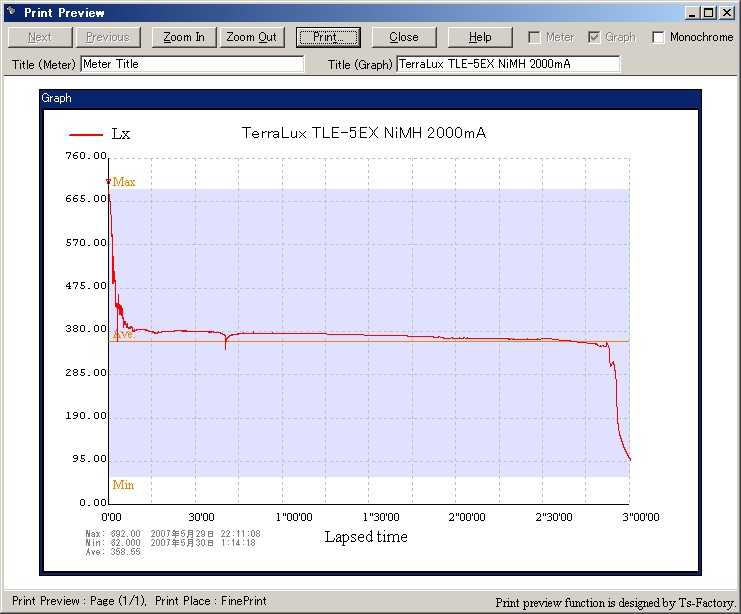Click the 1"00'00 time label
The image size is (741, 614).
point(294,517)
